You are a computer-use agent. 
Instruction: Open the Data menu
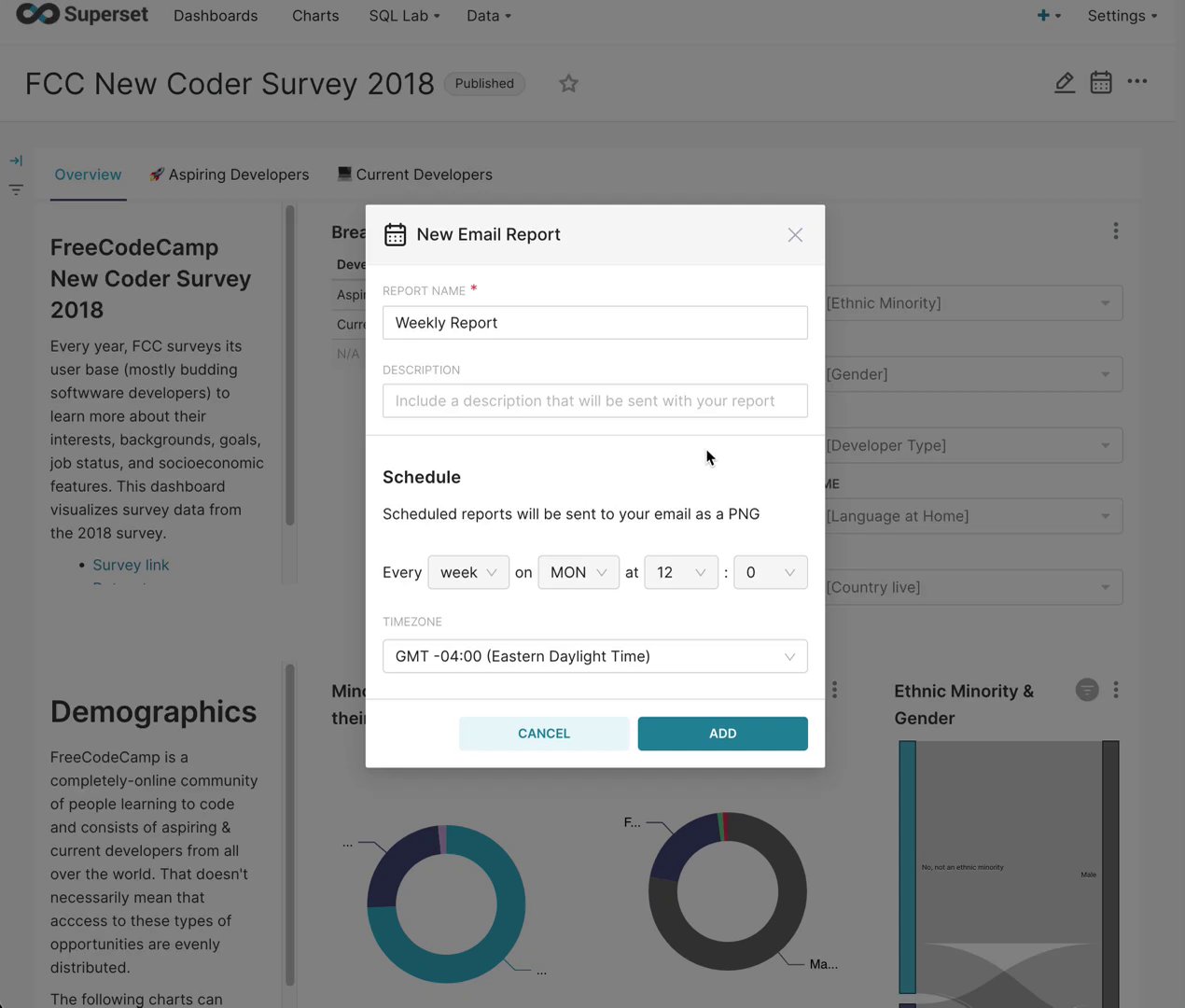(489, 16)
